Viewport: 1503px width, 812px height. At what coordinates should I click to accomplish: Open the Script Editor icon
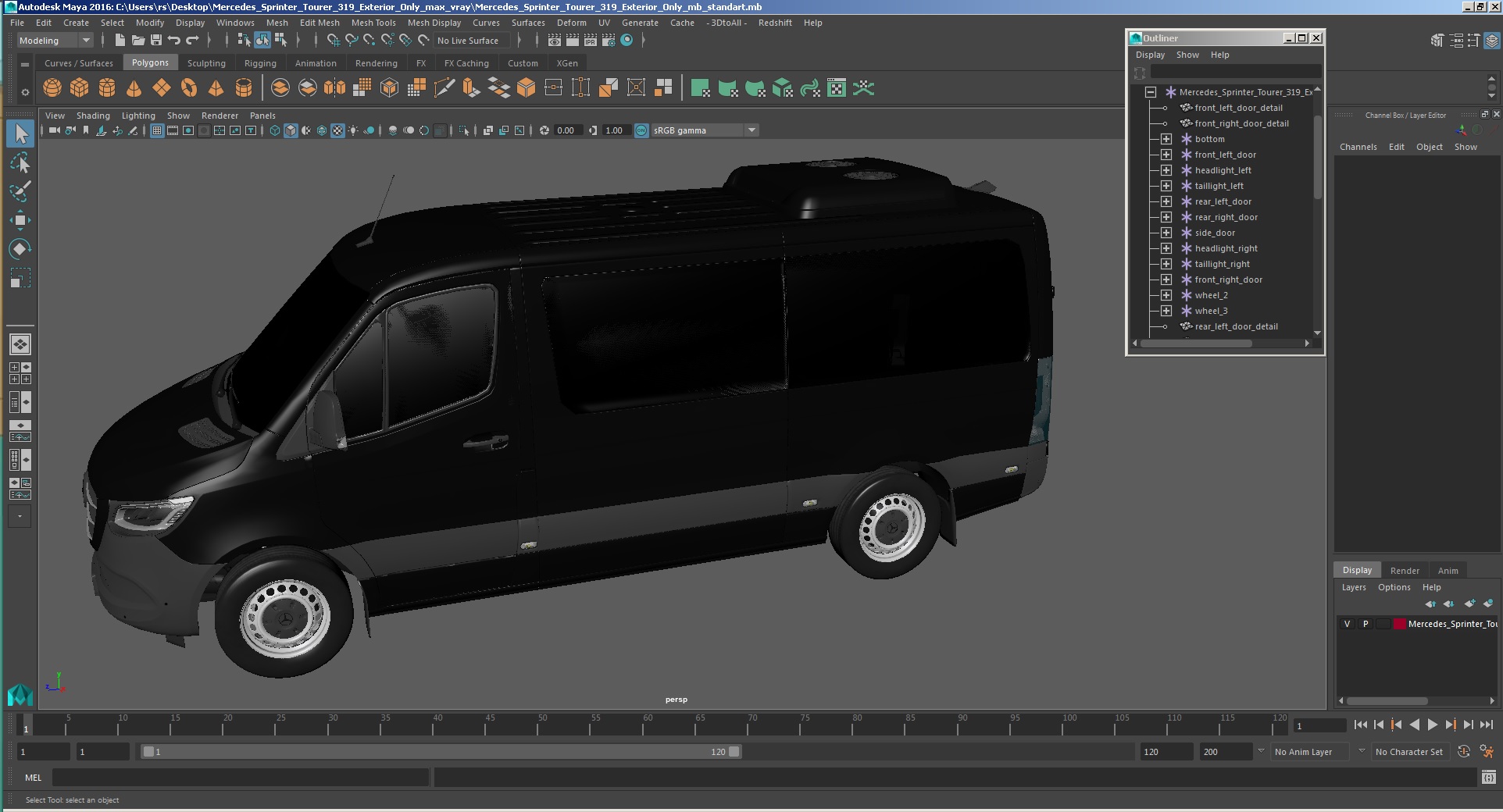[1488, 778]
